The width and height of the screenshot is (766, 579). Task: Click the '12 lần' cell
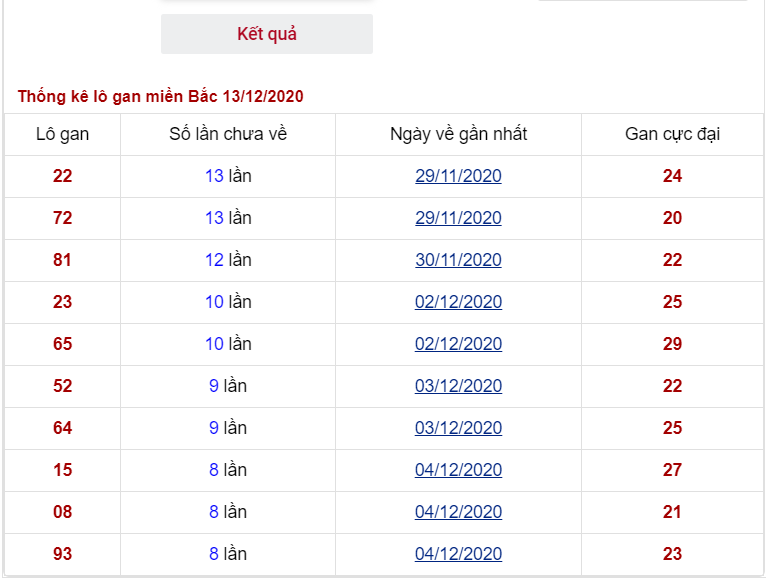(228, 260)
